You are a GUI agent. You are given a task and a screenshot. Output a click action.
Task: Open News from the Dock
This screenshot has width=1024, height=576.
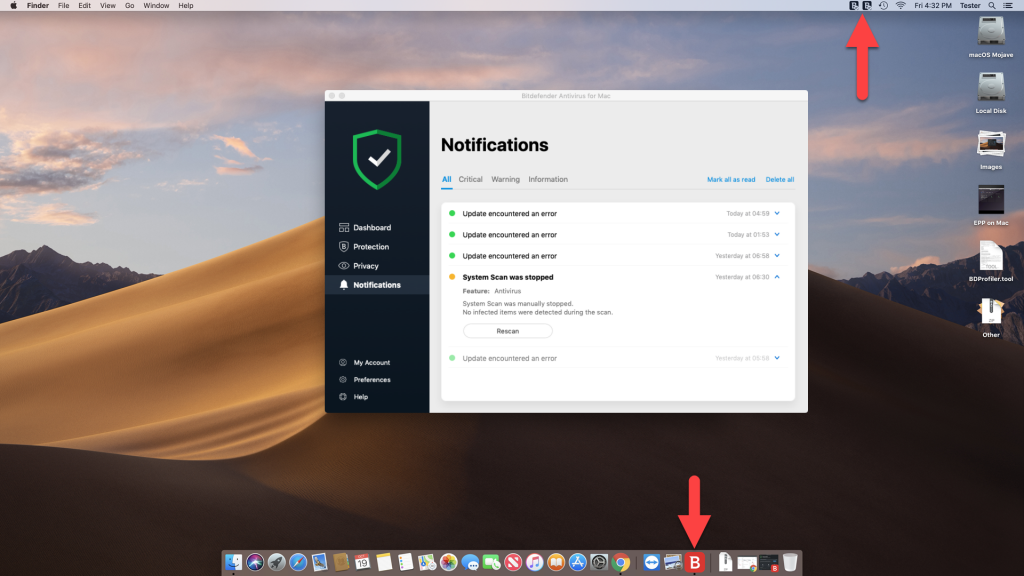click(x=513, y=562)
